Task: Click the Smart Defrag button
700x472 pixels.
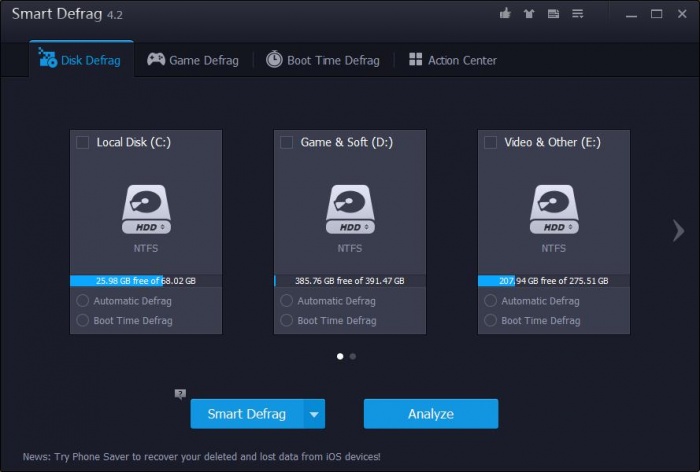Action: point(247,414)
